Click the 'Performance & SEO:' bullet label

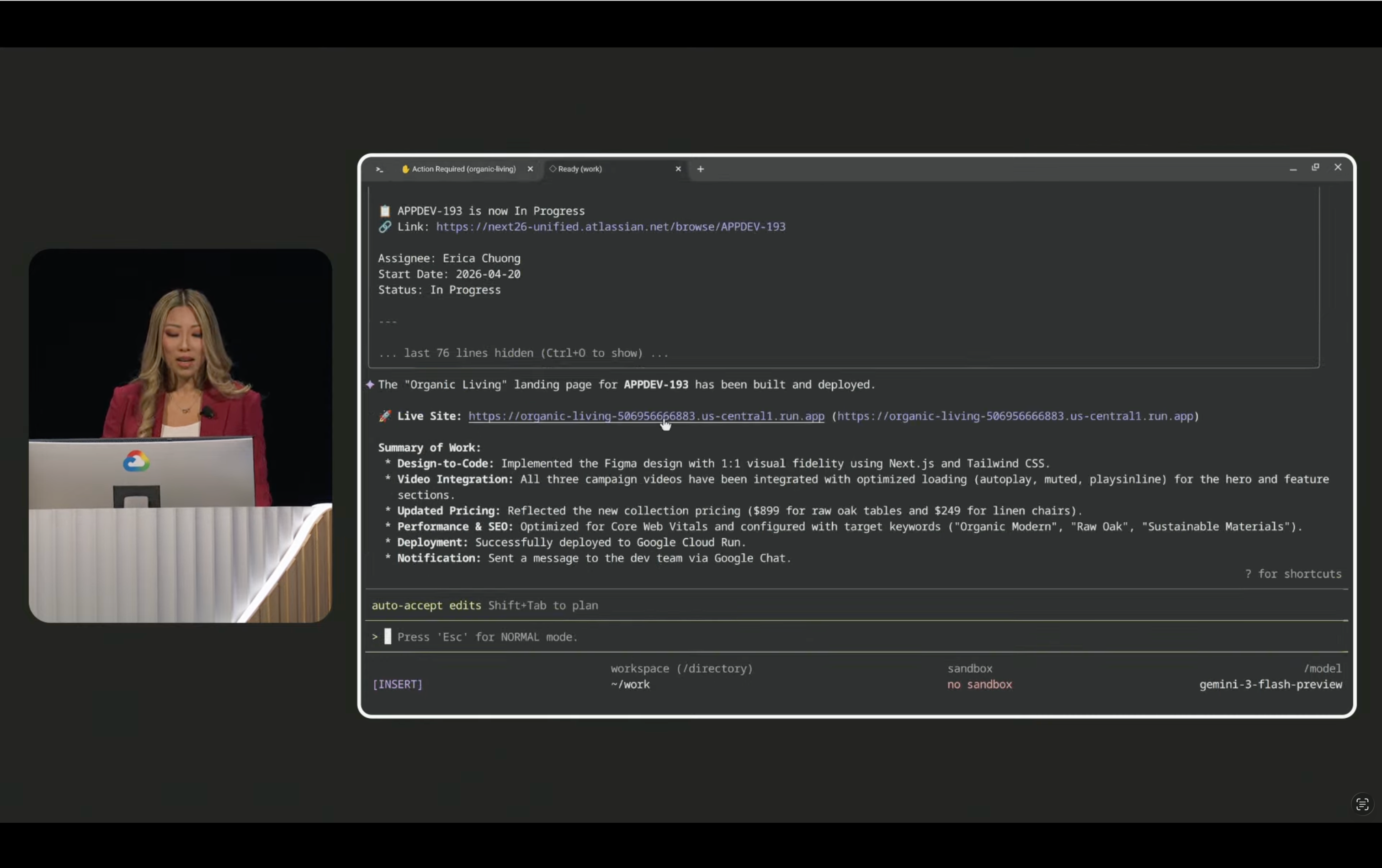456,527
